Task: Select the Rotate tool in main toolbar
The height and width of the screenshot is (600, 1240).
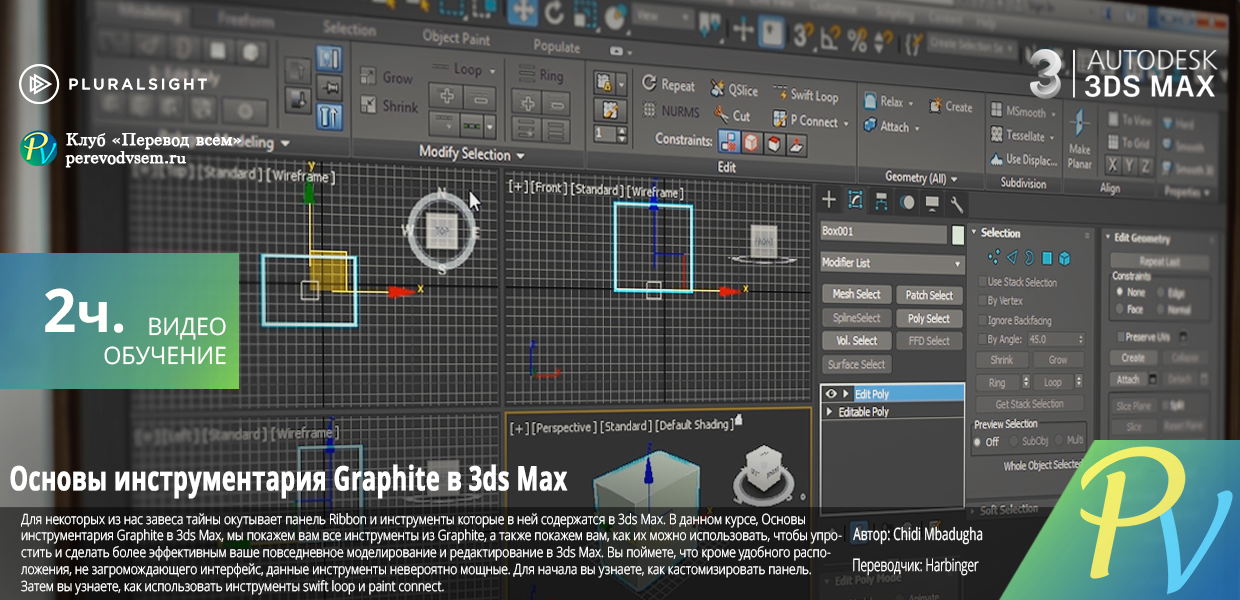Action: (553, 13)
